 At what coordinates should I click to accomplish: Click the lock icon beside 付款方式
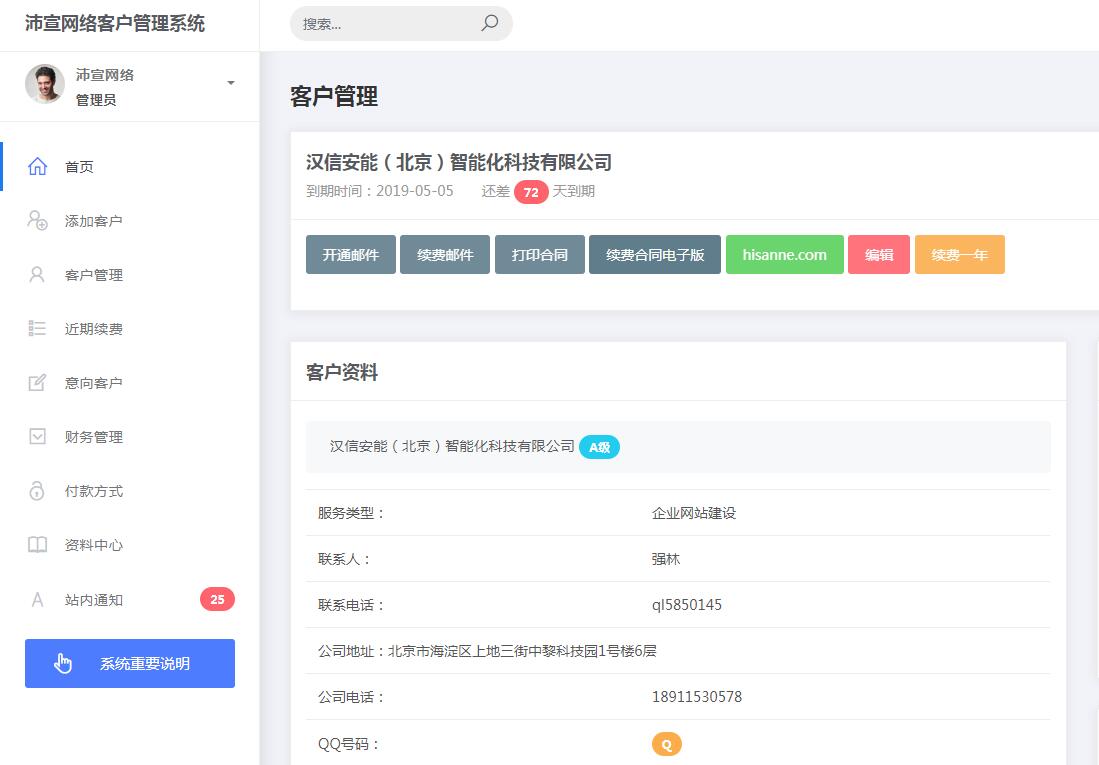point(38,491)
